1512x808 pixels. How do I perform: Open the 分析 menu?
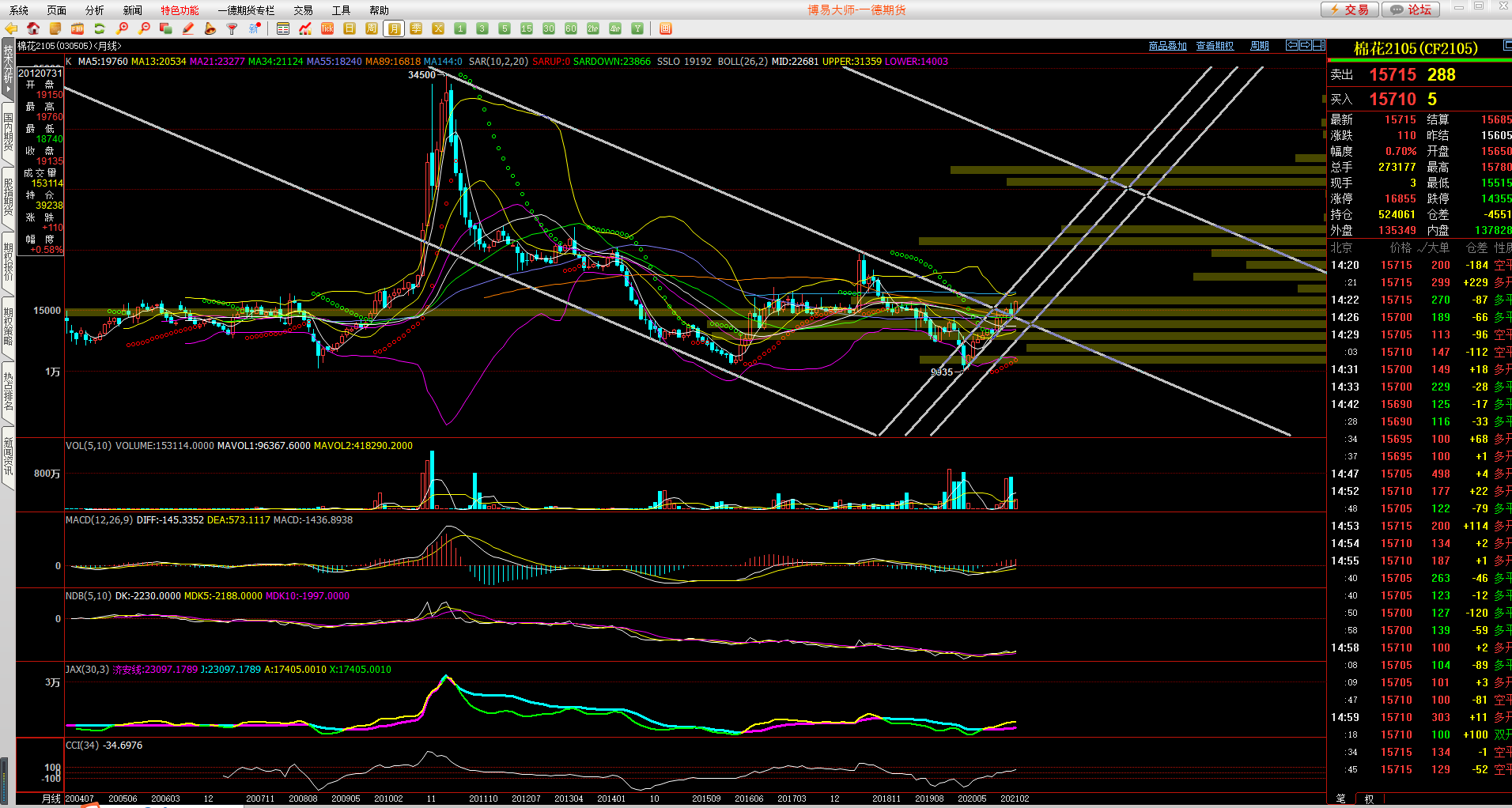[x=95, y=10]
